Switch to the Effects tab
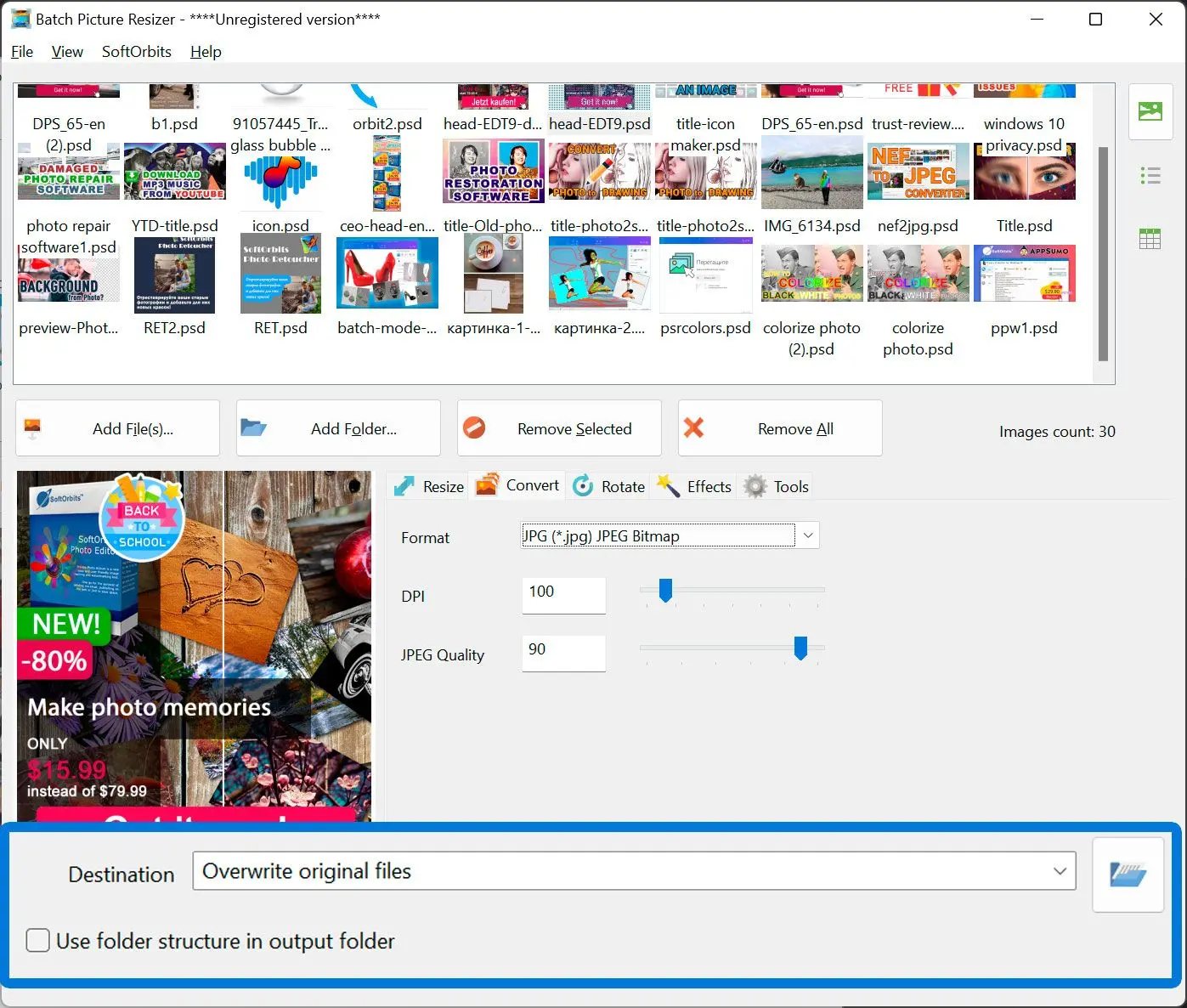The image size is (1187, 1008). (694, 486)
